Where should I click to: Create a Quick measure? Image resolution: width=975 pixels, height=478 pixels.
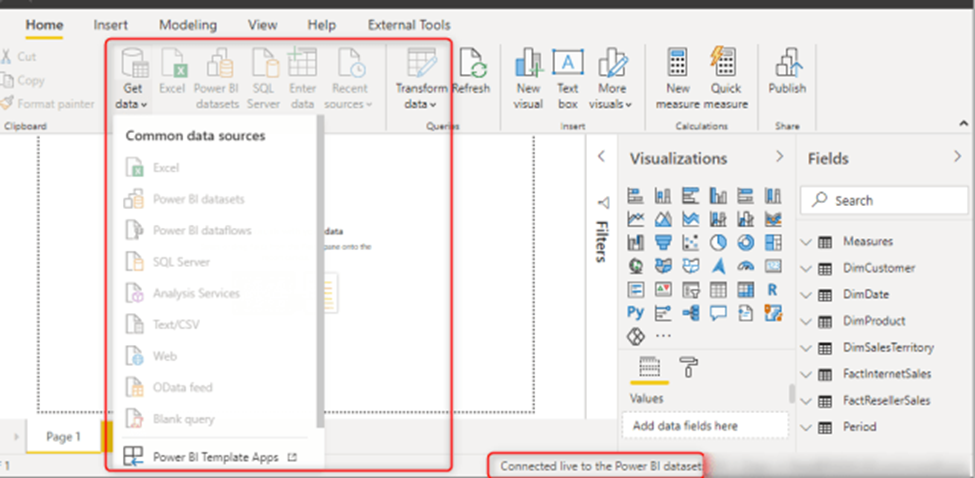coord(726,79)
